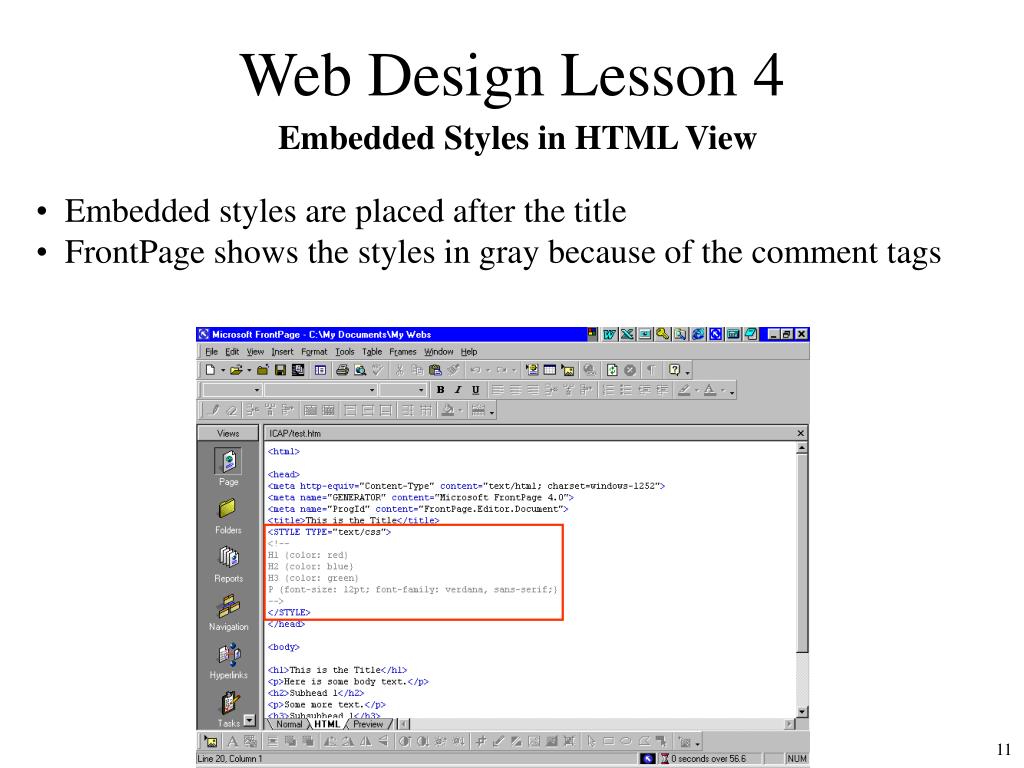The height and width of the screenshot is (768, 1024).
Task: Click the Save floppy disk icon
Action: [280, 370]
